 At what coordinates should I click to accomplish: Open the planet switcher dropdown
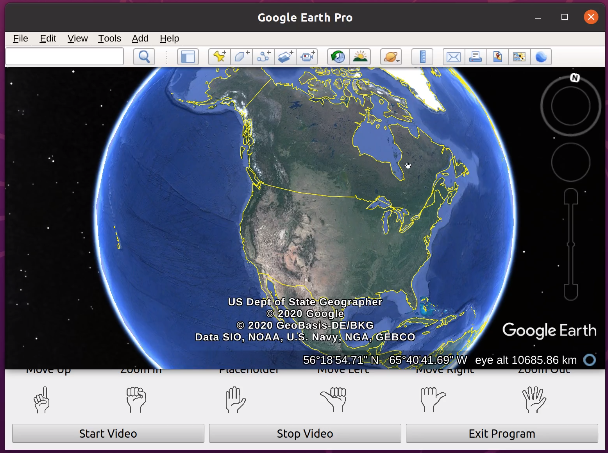coord(390,57)
